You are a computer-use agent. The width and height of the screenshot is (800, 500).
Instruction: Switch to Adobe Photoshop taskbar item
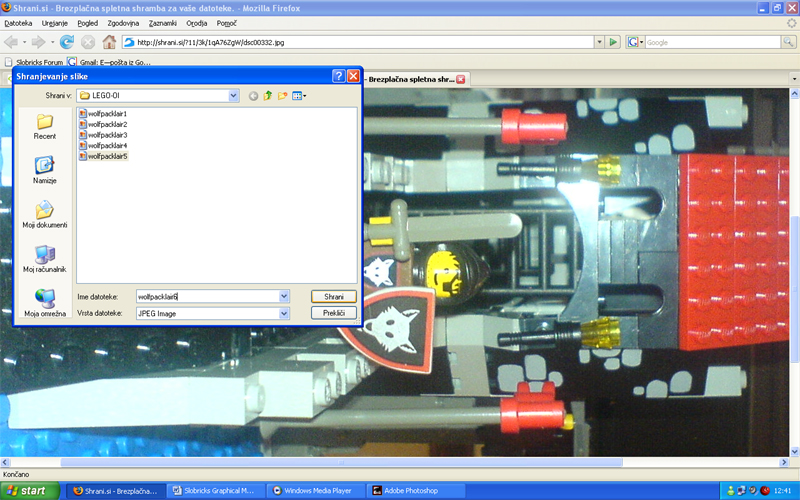[x=416, y=491]
